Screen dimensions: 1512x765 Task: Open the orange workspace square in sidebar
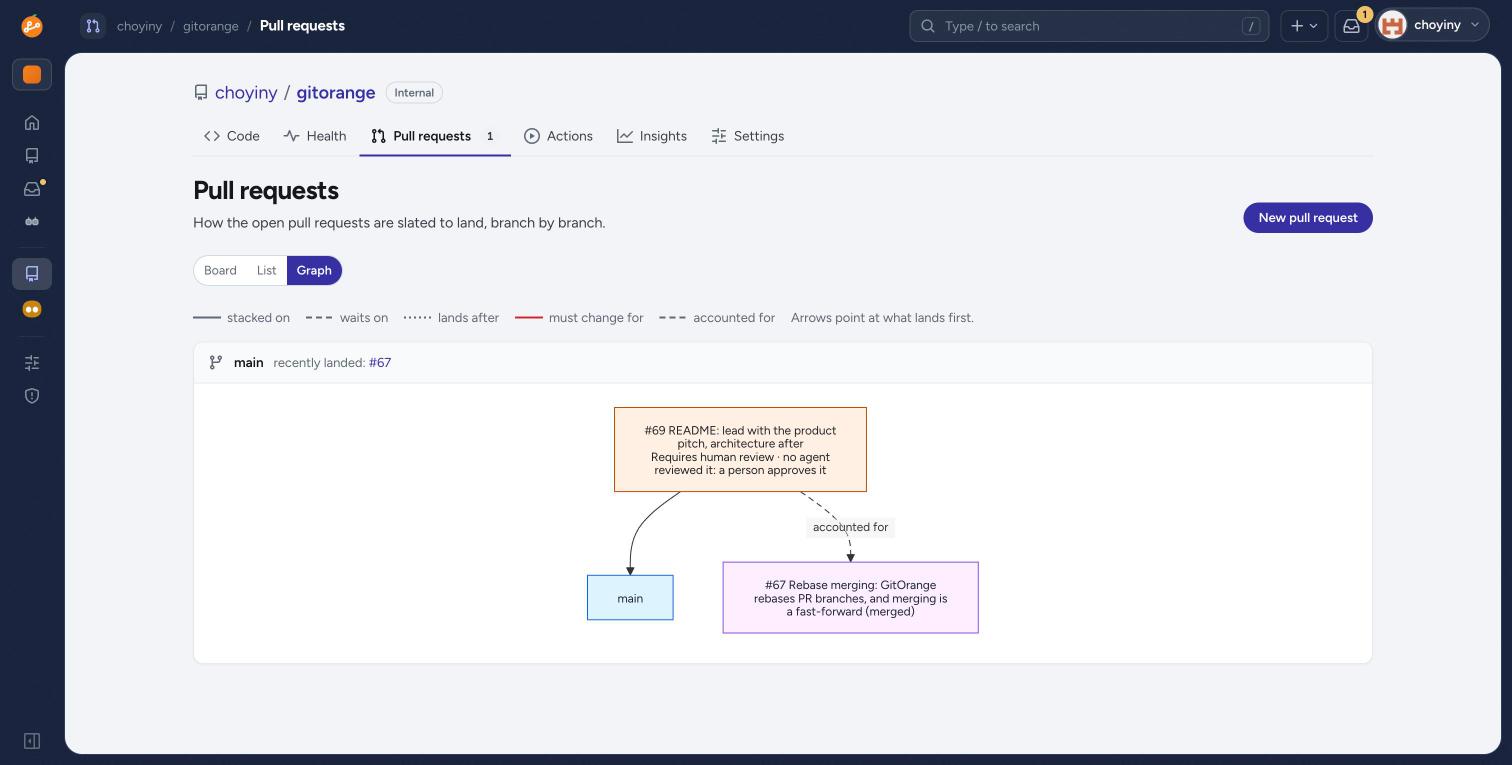[32, 75]
